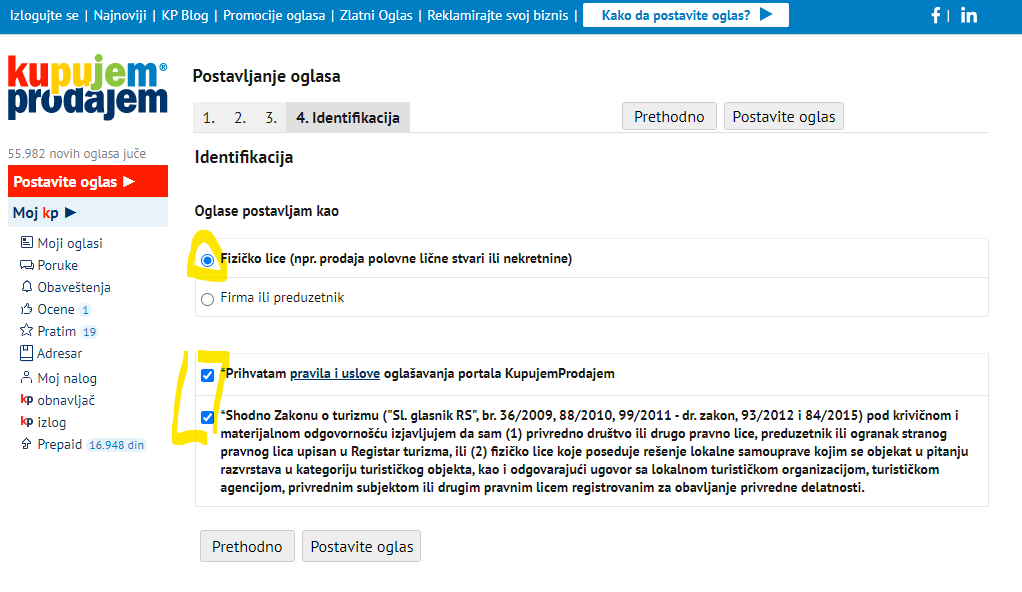Click the KupujemProdajem logo
The width and height of the screenshot is (1022, 592).
(88, 88)
